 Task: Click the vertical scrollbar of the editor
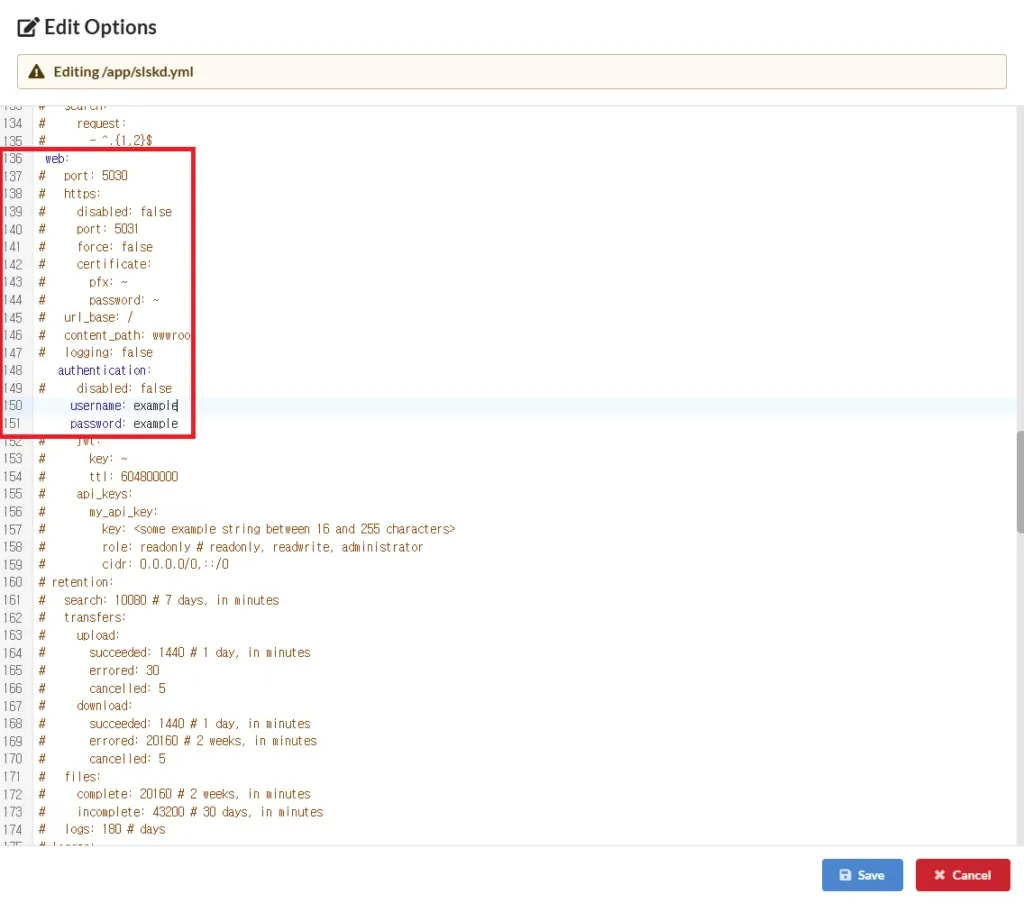(x=1018, y=480)
